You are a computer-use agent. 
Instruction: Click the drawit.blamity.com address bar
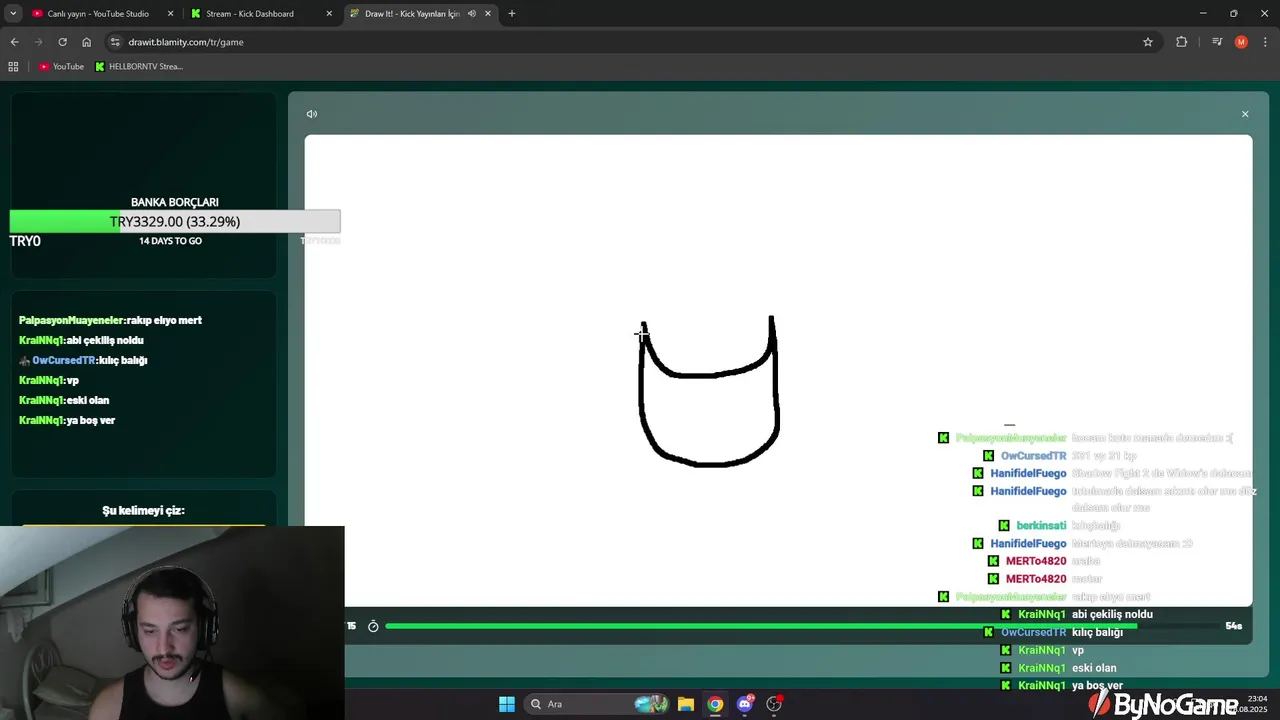tap(630, 42)
